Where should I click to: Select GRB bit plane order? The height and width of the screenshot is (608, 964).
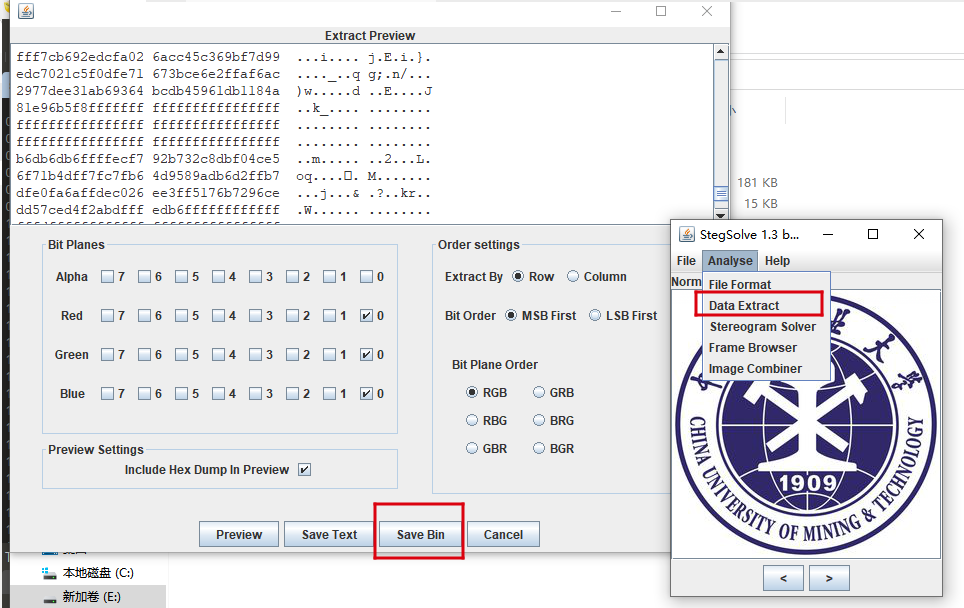click(x=539, y=392)
